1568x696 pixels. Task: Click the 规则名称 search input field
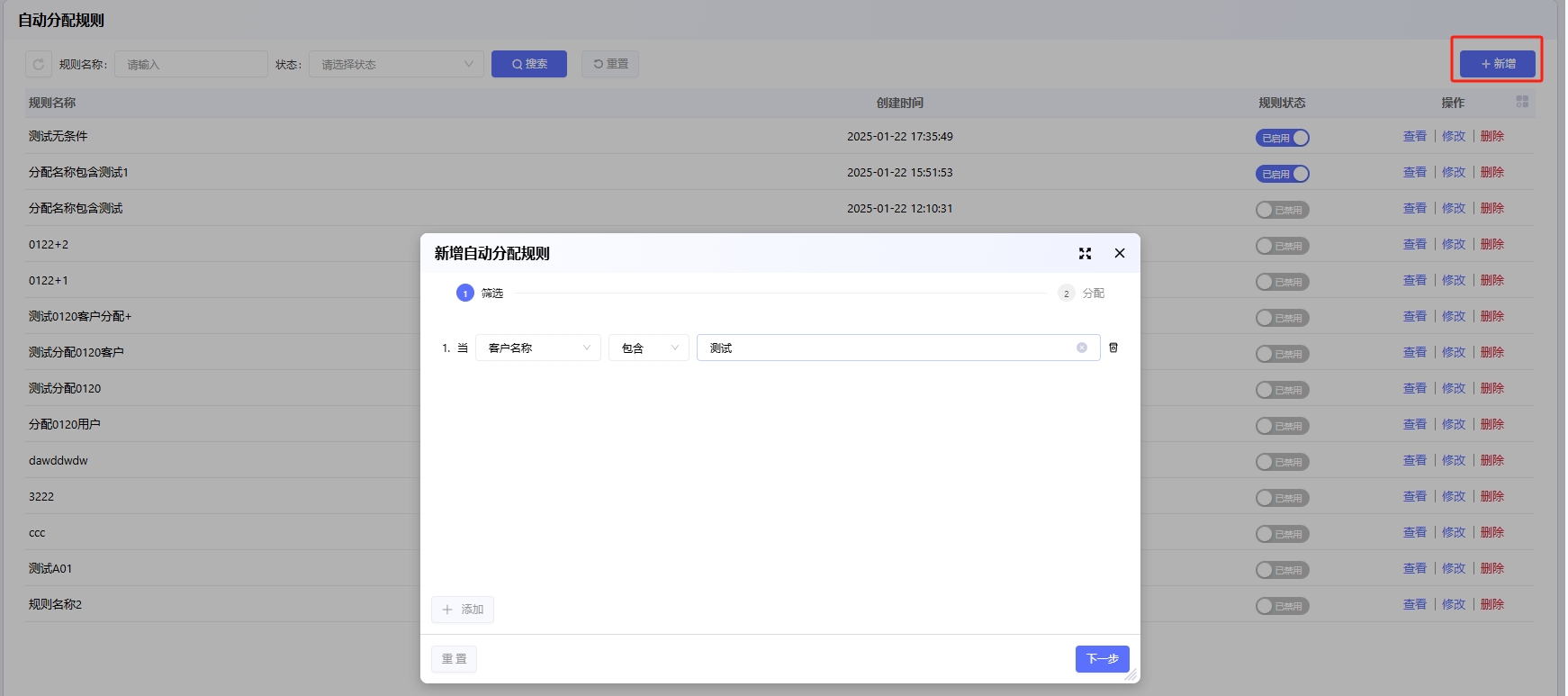coord(191,64)
